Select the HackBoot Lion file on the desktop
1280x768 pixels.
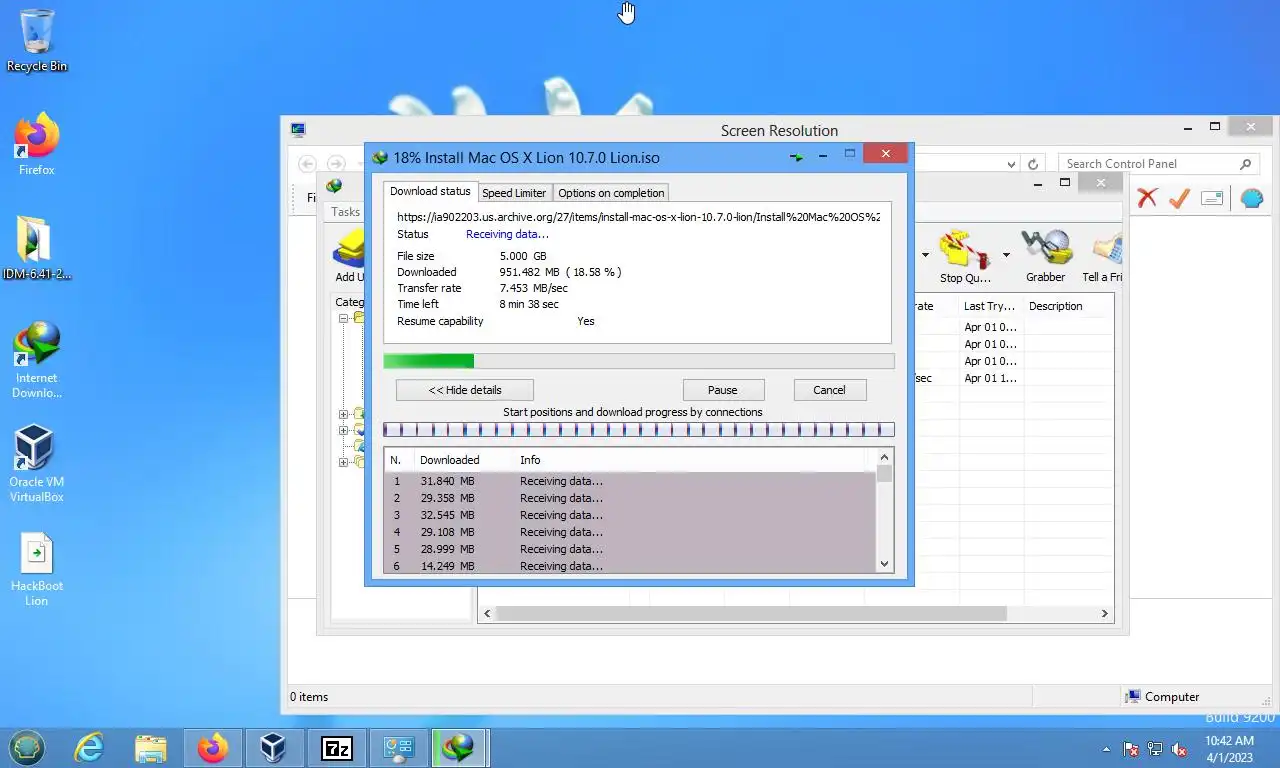pyautogui.click(x=37, y=570)
